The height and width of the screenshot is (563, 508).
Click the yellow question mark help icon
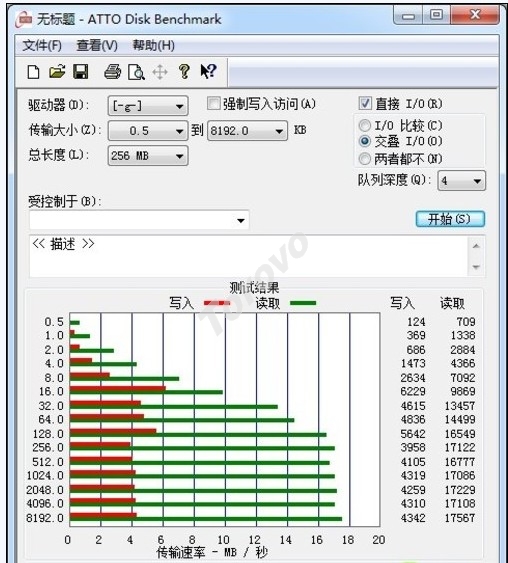click(184, 71)
